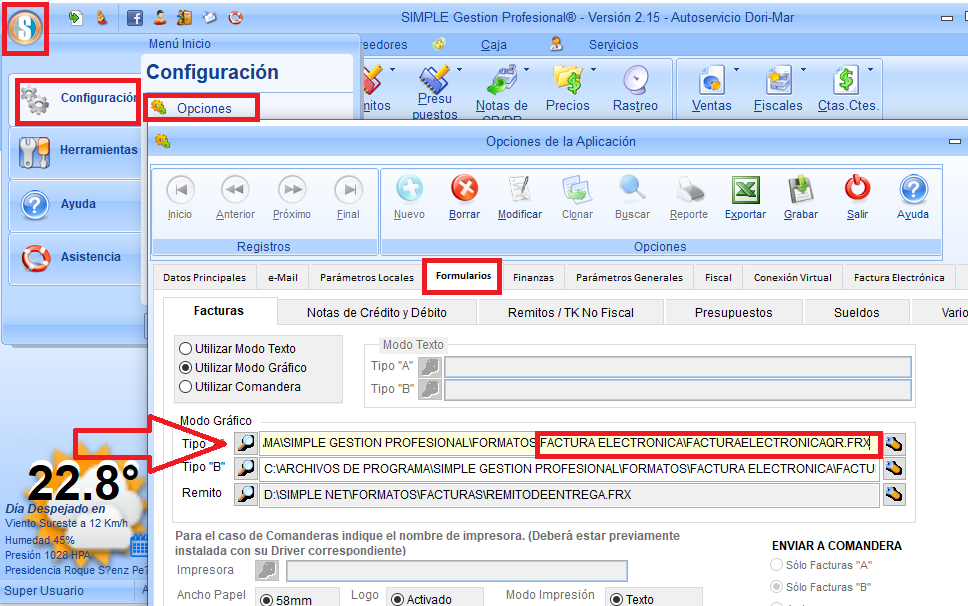
Task: Clear the Remito format path
Action: tap(894, 494)
